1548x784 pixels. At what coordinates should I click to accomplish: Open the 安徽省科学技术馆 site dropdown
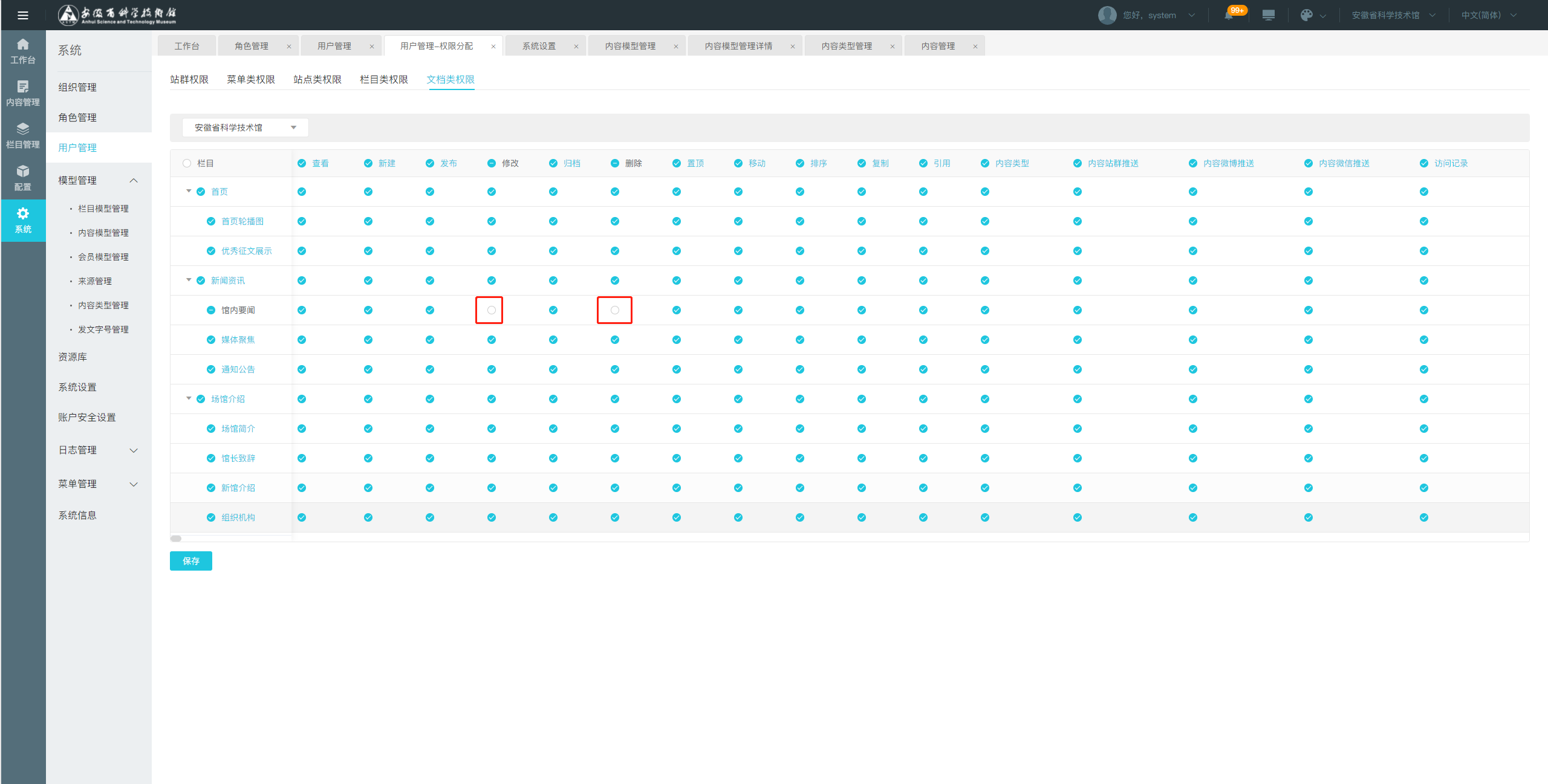(245, 128)
